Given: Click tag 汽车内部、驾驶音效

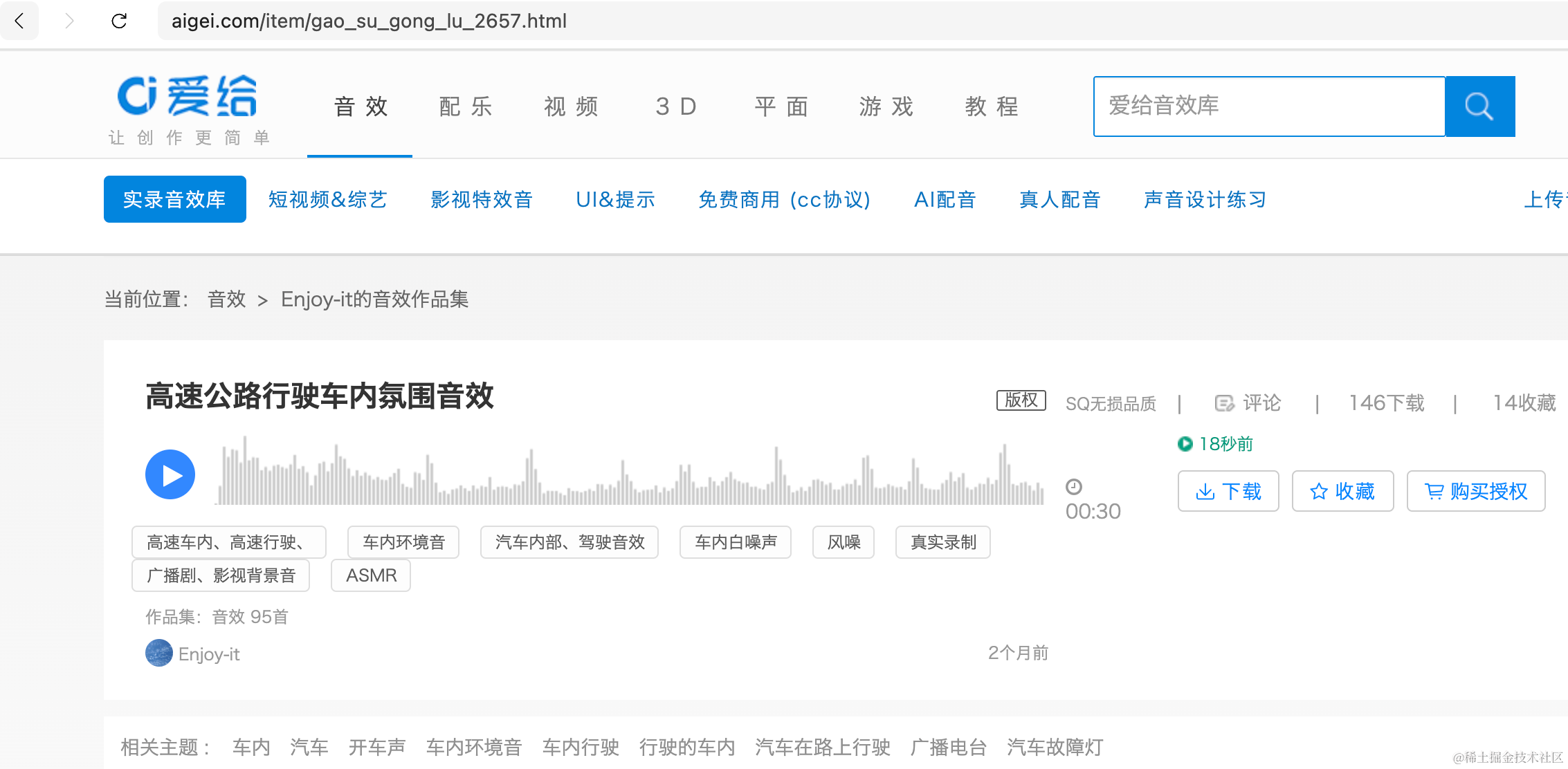Looking at the screenshot, I should [569, 542].
